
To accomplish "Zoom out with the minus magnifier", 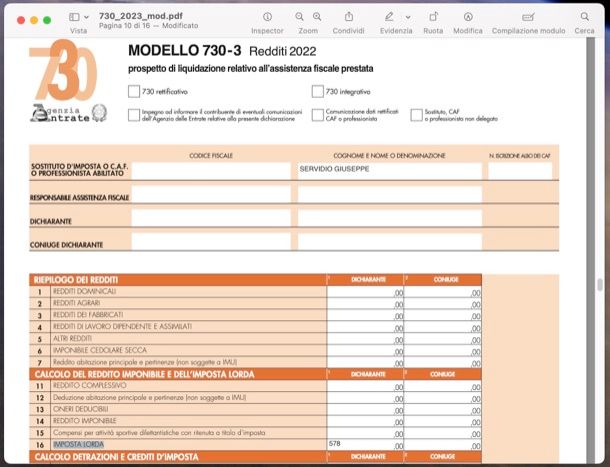I will (299, 17).
